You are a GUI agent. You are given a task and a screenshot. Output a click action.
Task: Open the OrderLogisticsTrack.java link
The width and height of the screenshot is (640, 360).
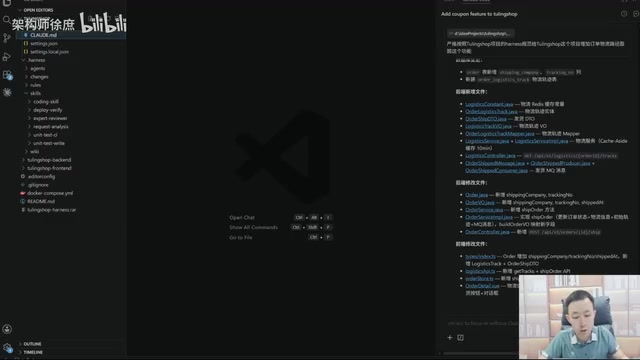pos(491,111)
